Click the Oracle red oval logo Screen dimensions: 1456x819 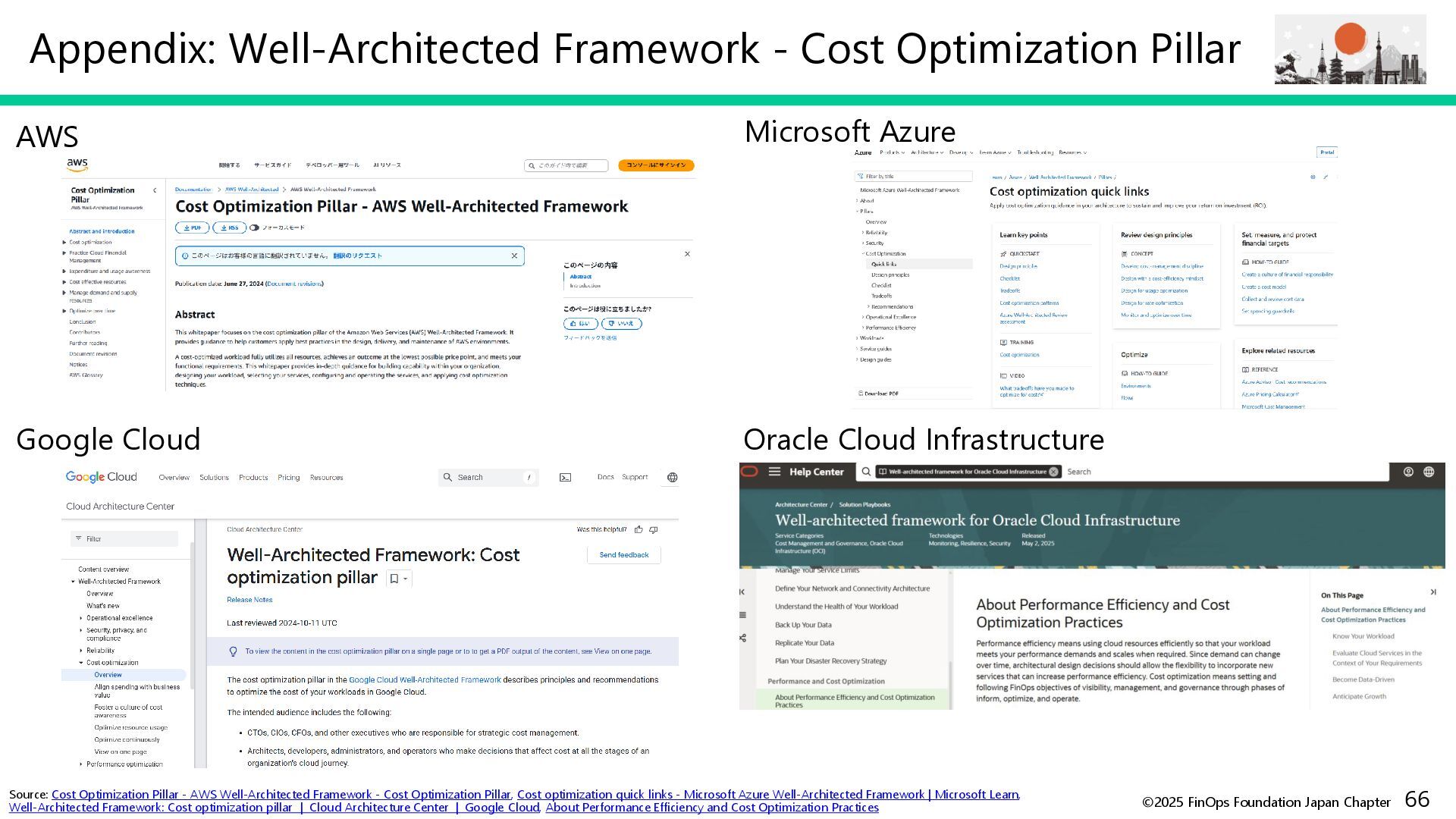pyautogui.click(x=749, y=472)
